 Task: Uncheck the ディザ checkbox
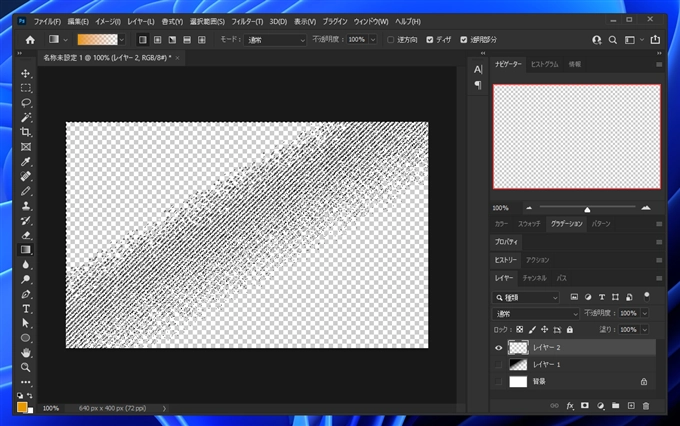pyautogui.click(x=430, y=40)
